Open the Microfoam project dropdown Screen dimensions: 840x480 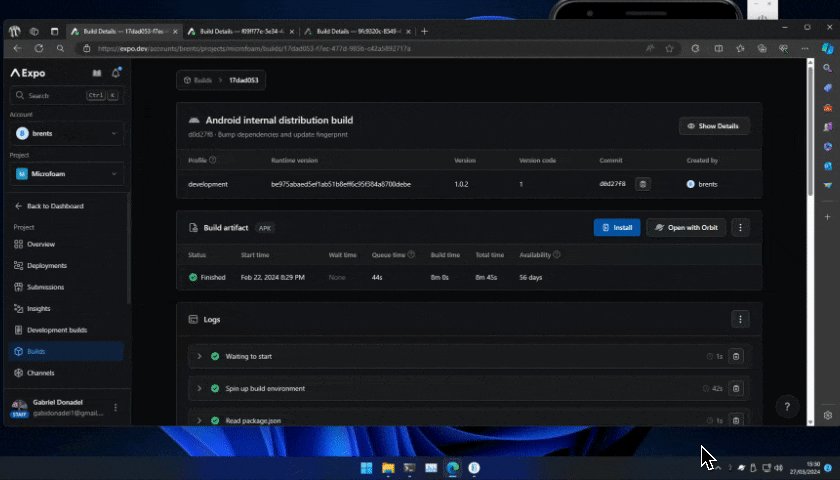(66, 174)
